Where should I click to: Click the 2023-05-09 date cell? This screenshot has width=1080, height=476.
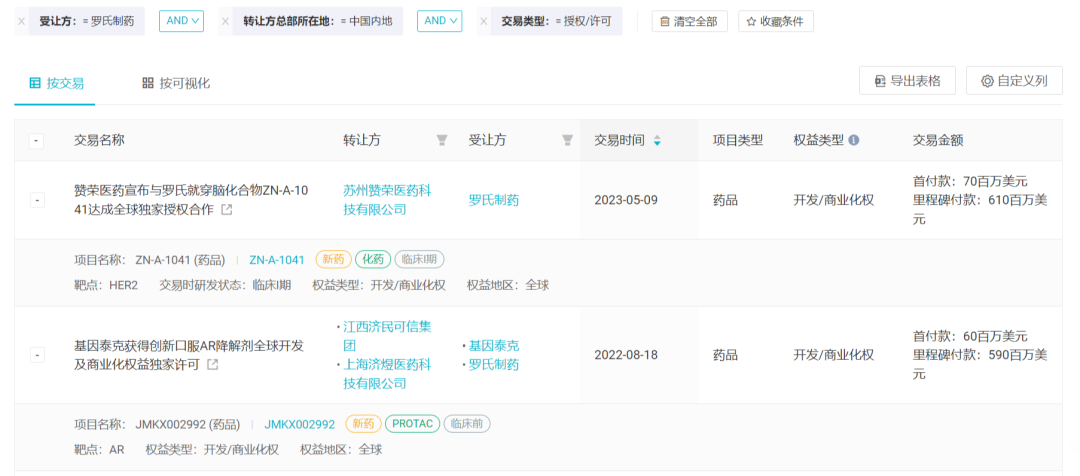coord(626,200)
